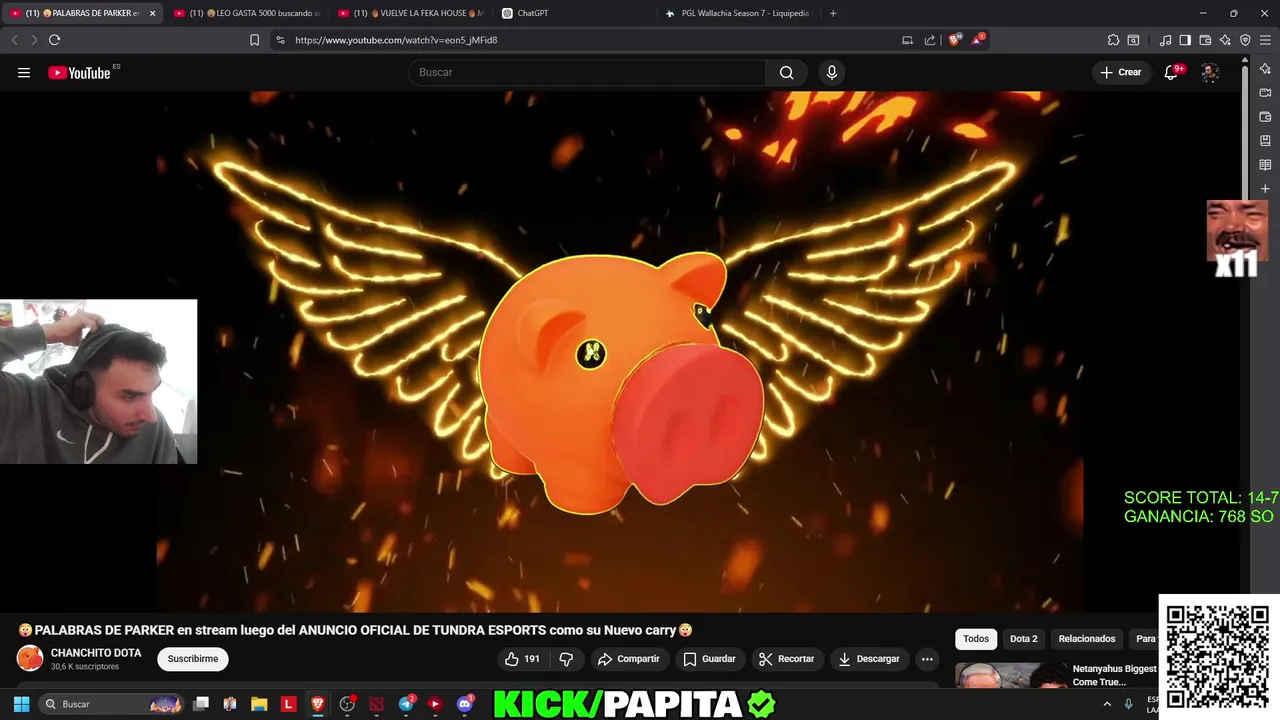Open the YouTube guide hamburger menu

pyautogui.click(x=24, y=72)
